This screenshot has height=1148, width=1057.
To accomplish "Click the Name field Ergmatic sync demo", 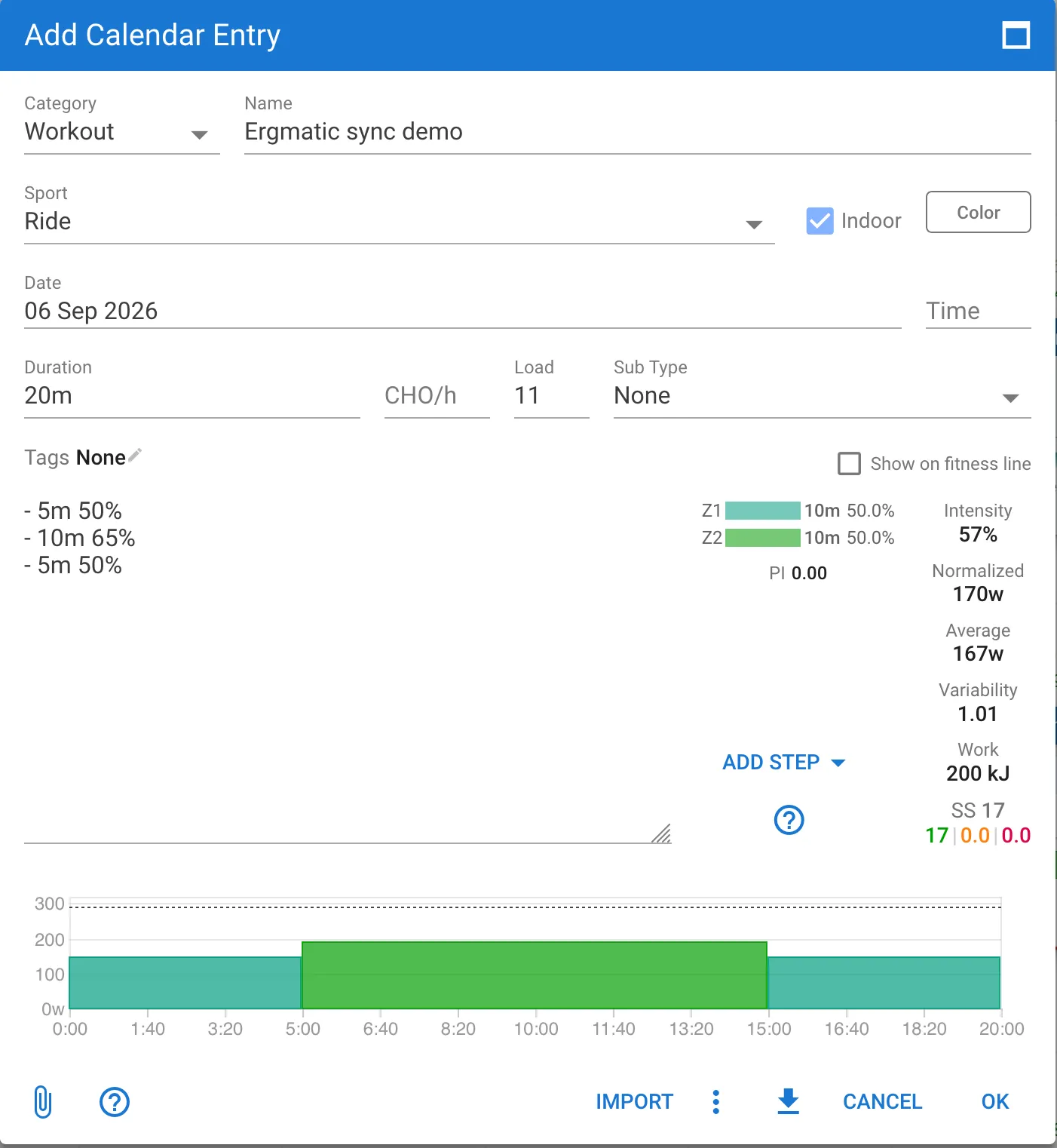I will click(638, 132).
